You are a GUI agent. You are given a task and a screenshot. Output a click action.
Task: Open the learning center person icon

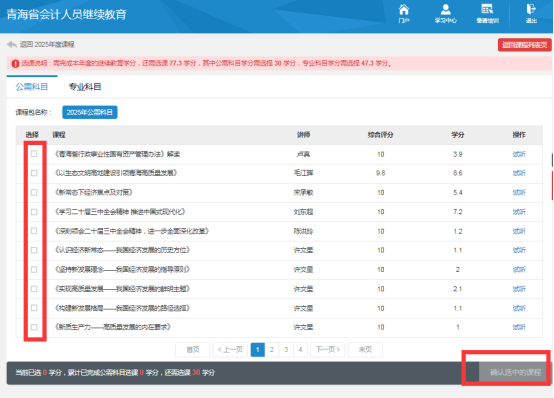pos(446,10)
